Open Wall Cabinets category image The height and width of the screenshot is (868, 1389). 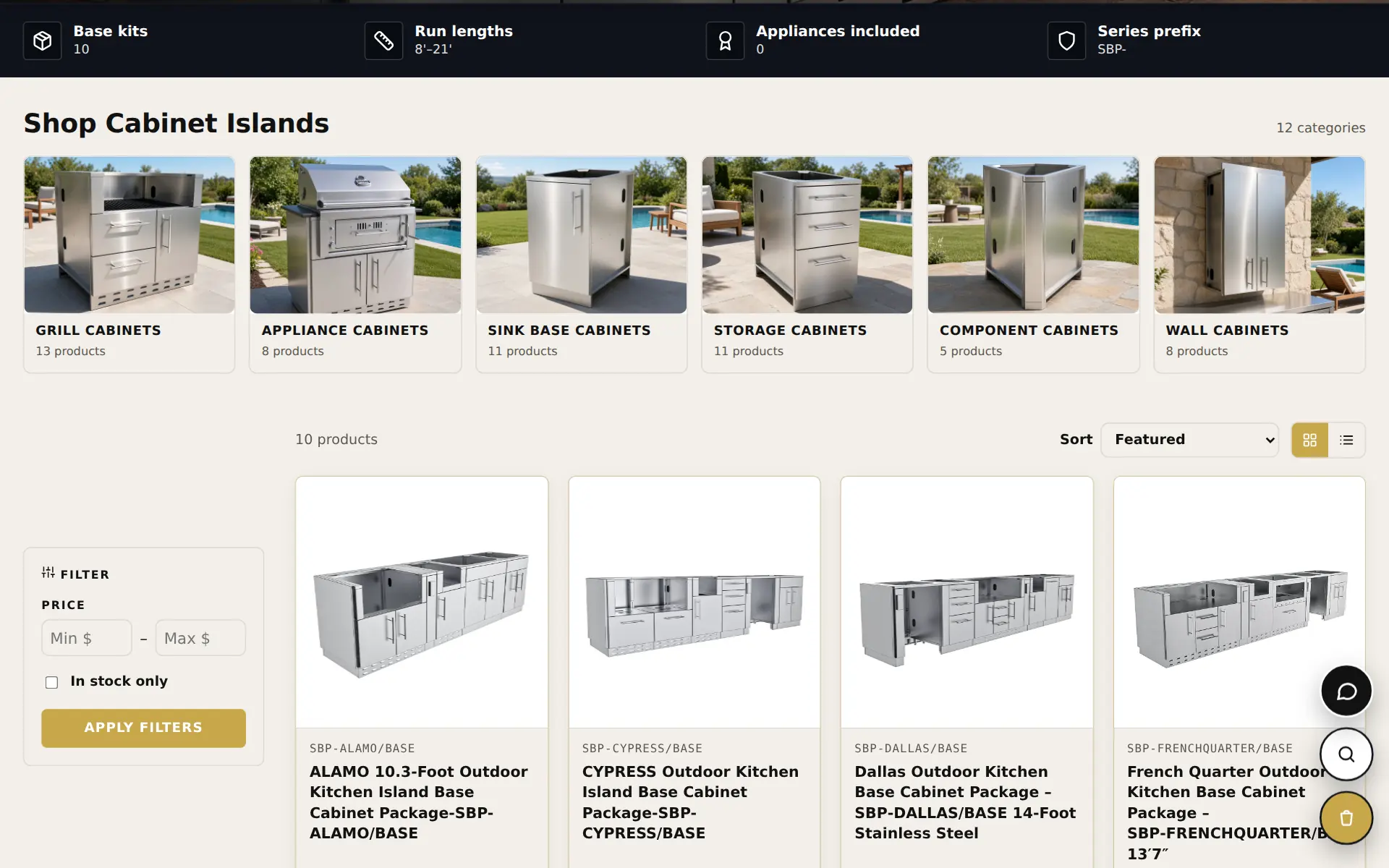[1260, 235]
